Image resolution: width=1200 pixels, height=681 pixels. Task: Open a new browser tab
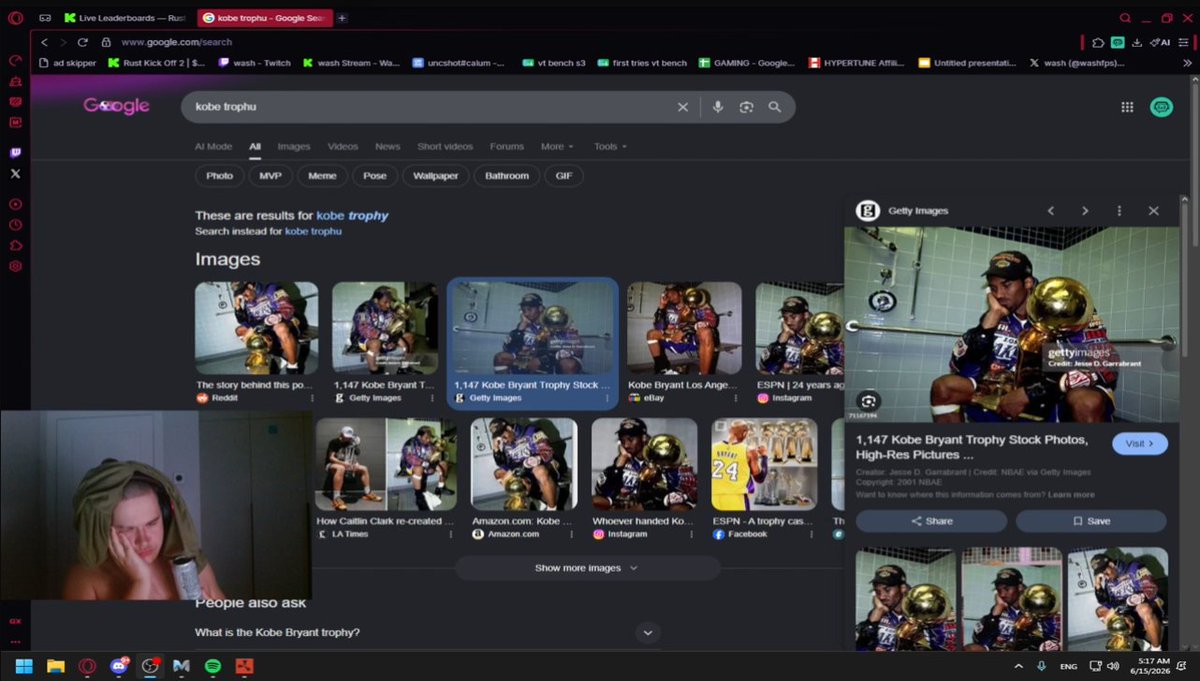pos(342,18)
